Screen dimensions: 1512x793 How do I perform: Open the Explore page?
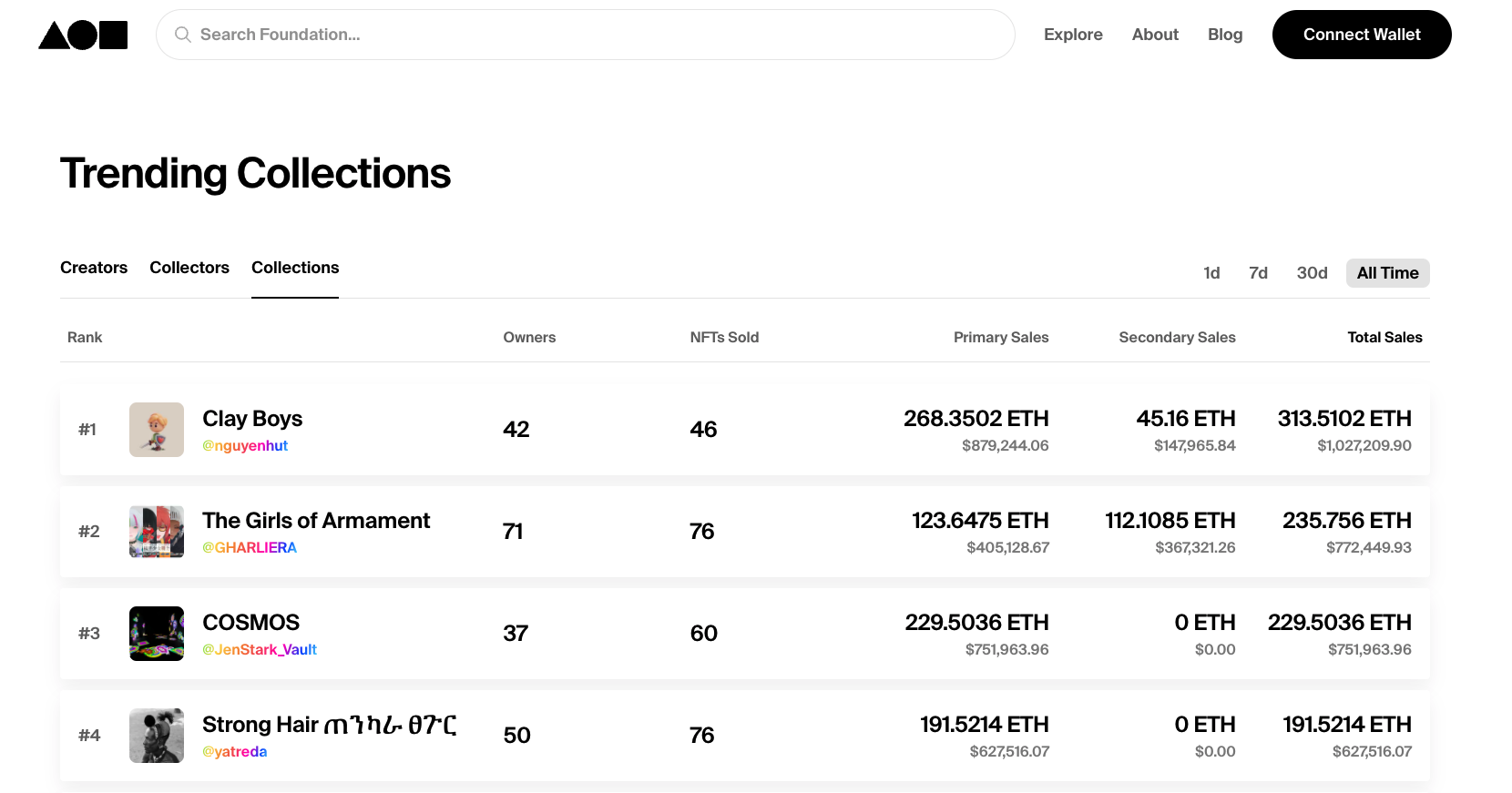coord(1073,35)
